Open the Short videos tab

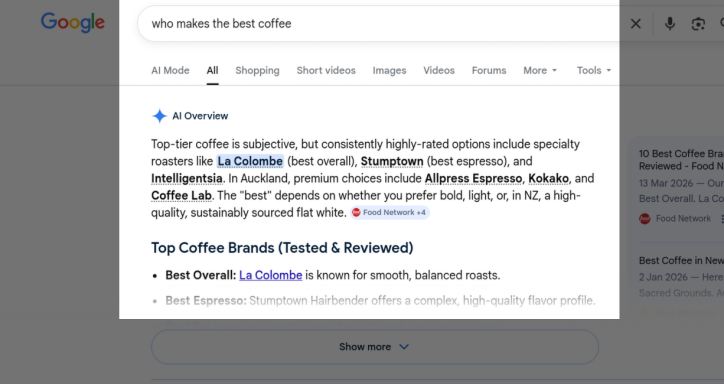coord(326,71)
